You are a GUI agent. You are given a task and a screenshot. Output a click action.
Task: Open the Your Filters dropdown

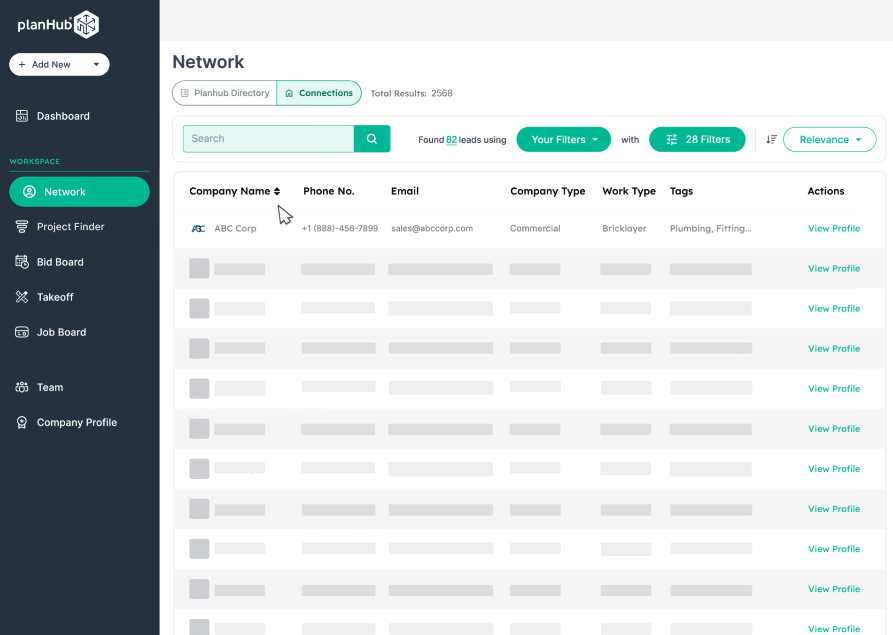[563, 140]
